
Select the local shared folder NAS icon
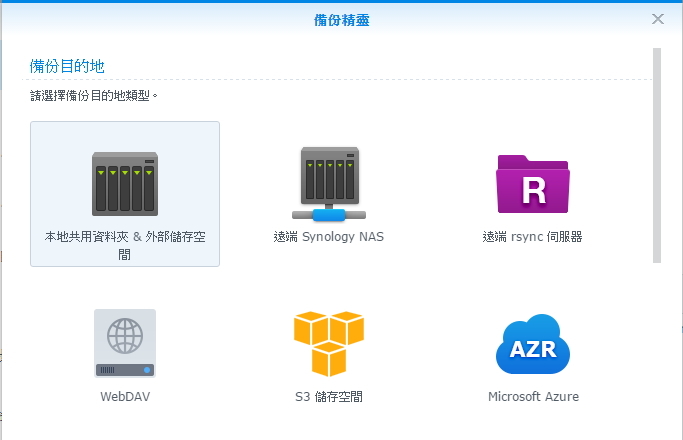[x=125, y=184]
